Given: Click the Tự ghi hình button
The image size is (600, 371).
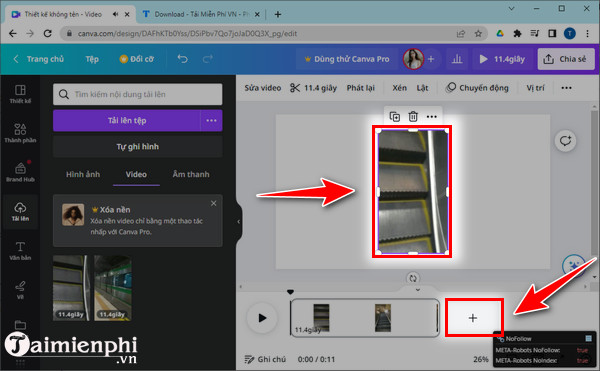Looking at the screenshot, I should point(137,146).
